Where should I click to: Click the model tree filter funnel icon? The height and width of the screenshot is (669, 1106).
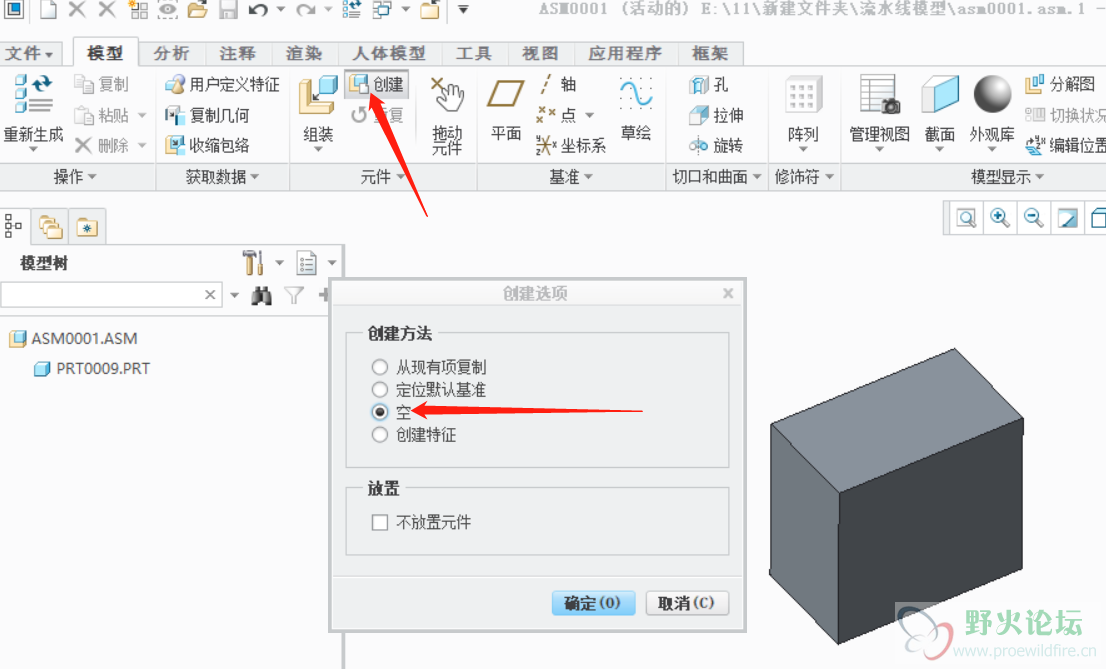pos(294,296)
